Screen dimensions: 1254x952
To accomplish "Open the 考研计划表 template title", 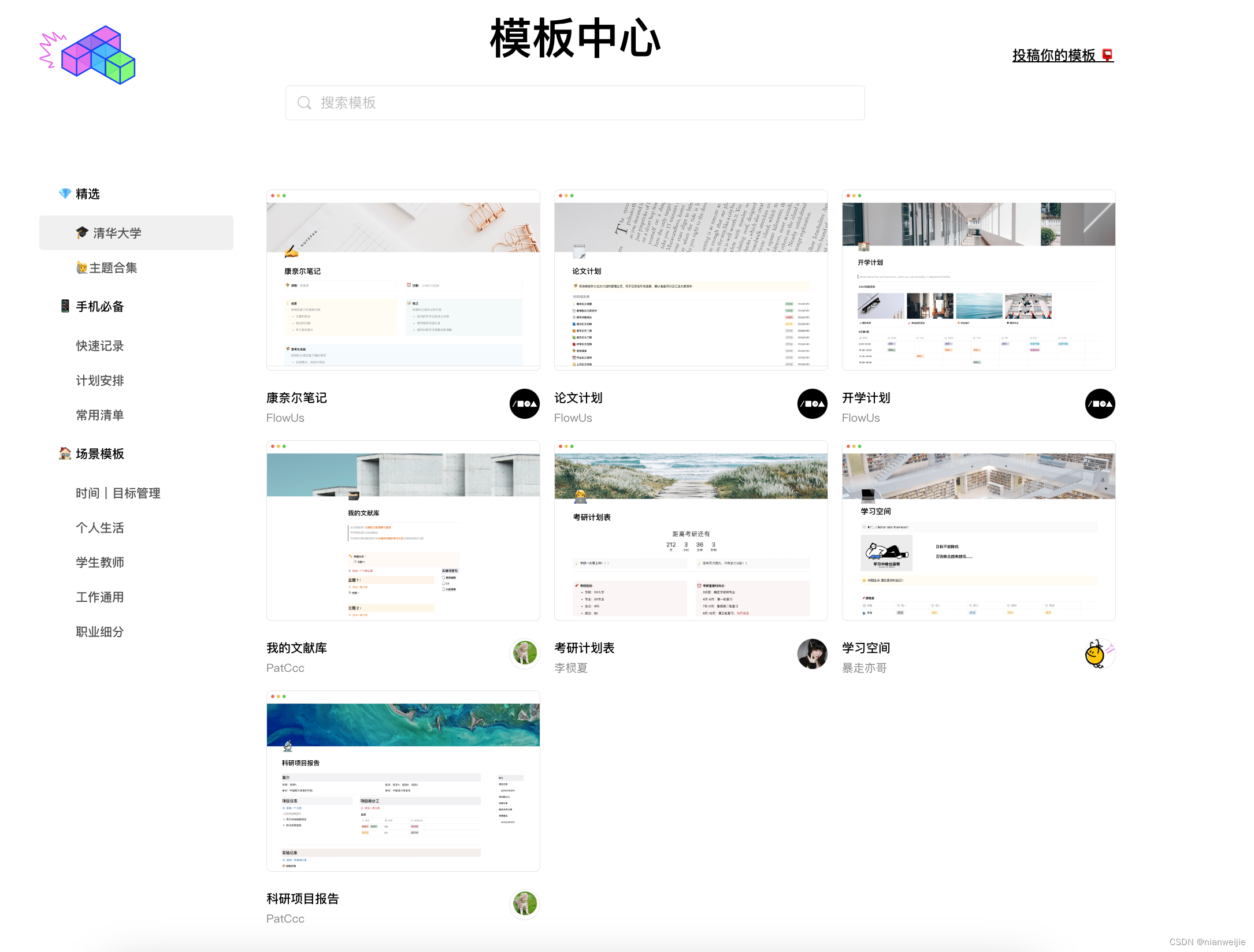I will pos(584,648).
